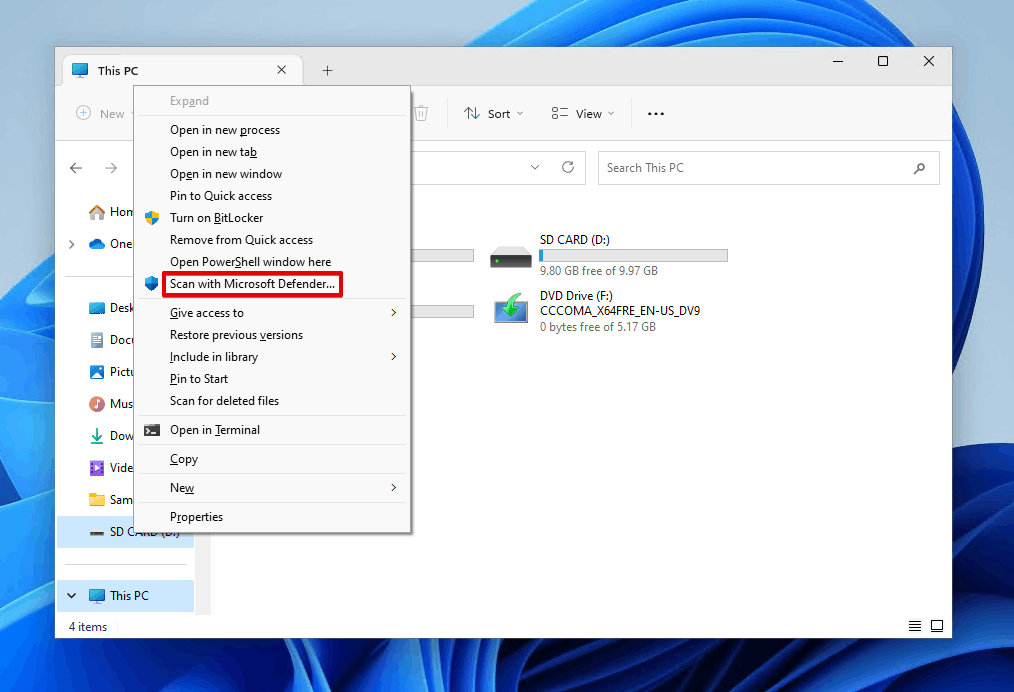
Task: Collapse the This PC tree node
Action: coord(72,596)
